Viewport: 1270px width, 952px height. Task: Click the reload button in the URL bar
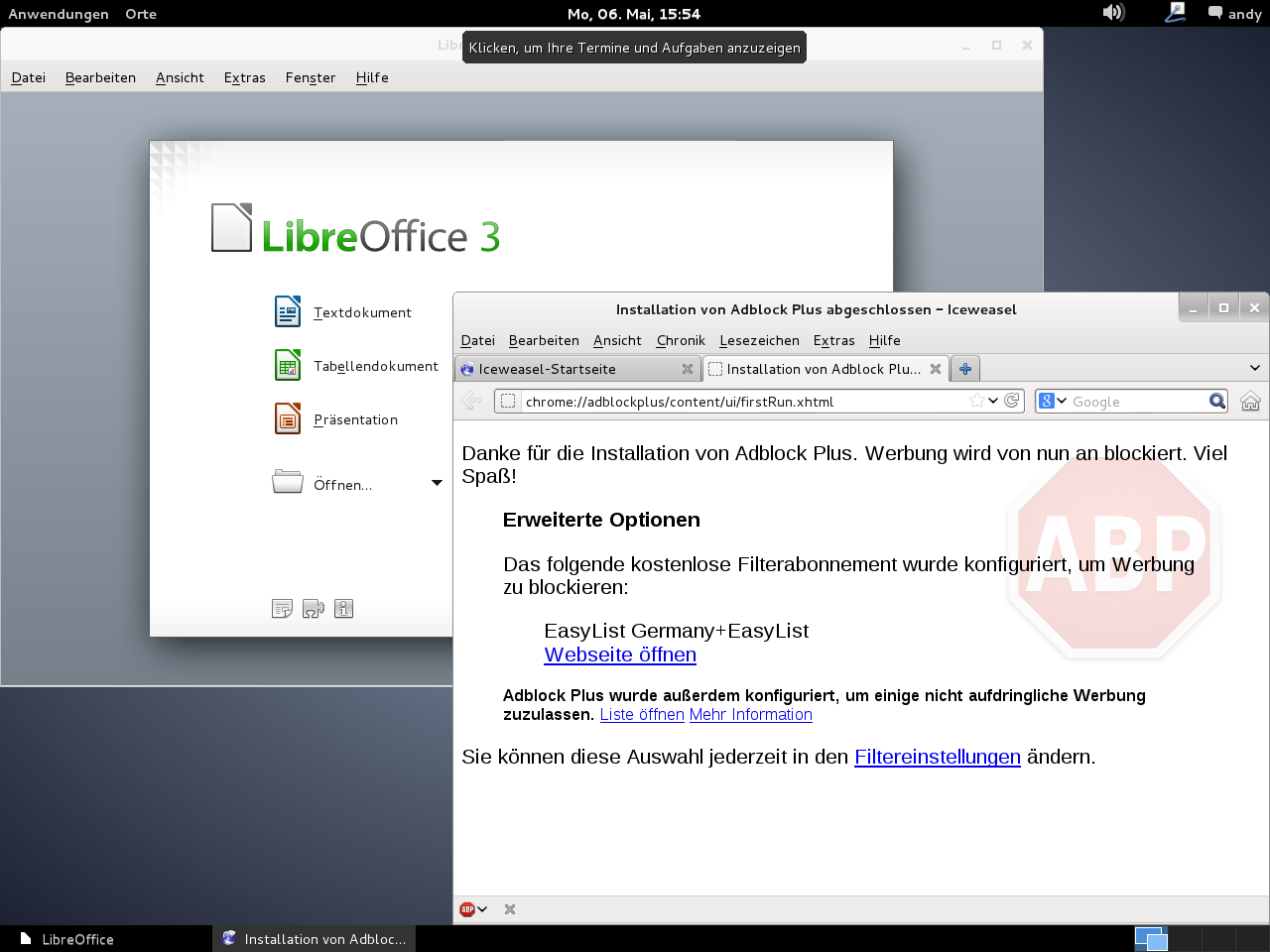(1012, 401)
